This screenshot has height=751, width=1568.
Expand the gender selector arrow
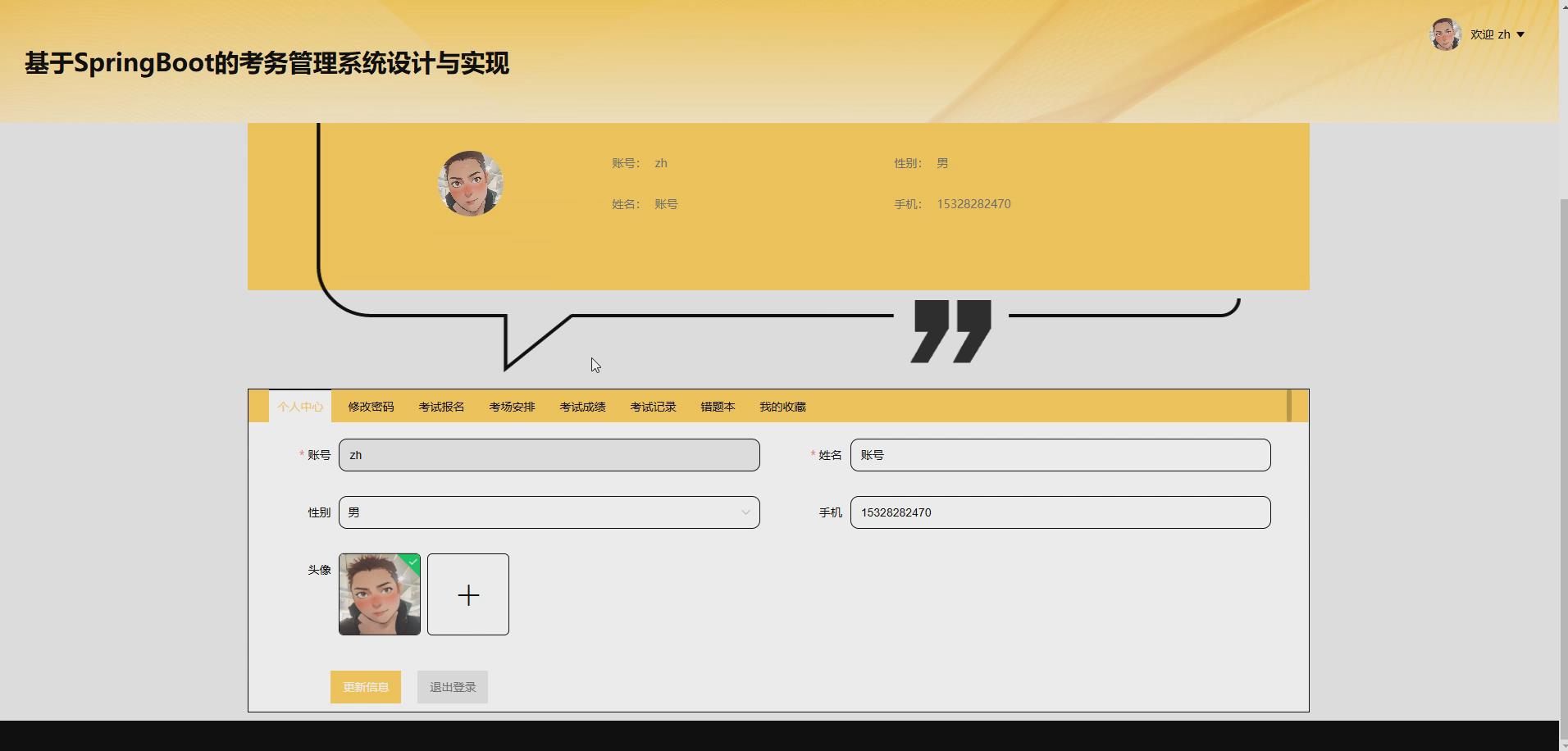tap(745, 512)
